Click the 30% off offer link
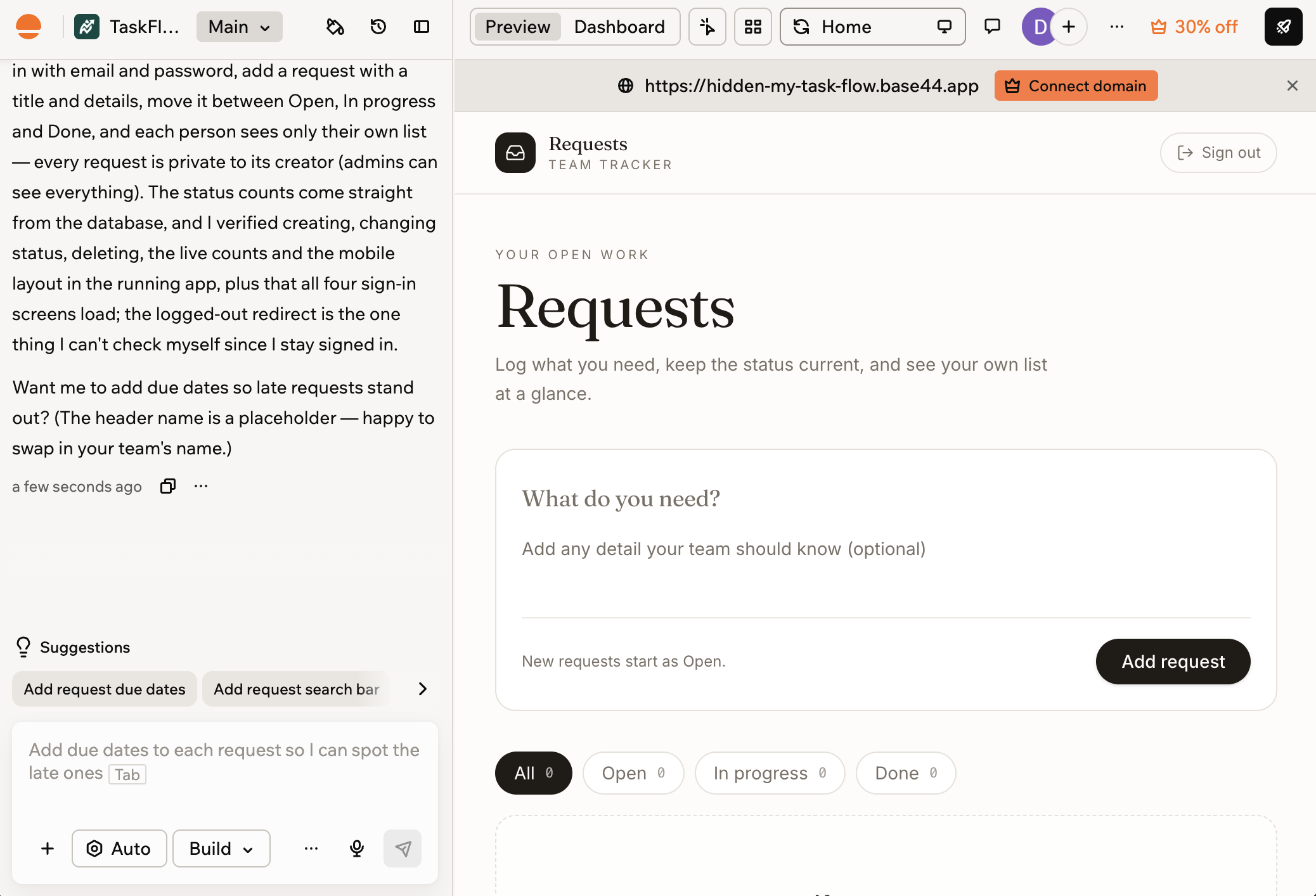The height and width of the screenshot is (896, 1316). (x=1194, y=27)
